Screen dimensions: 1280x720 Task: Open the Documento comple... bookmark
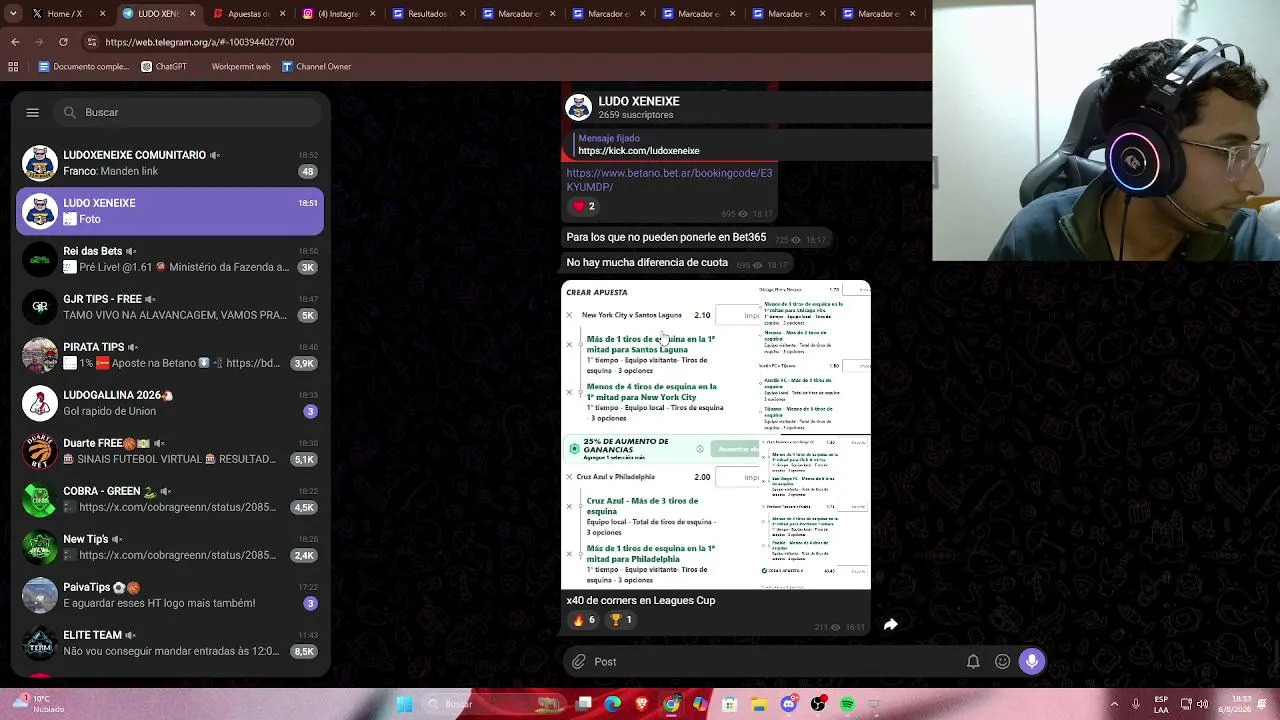click(84, 67)
